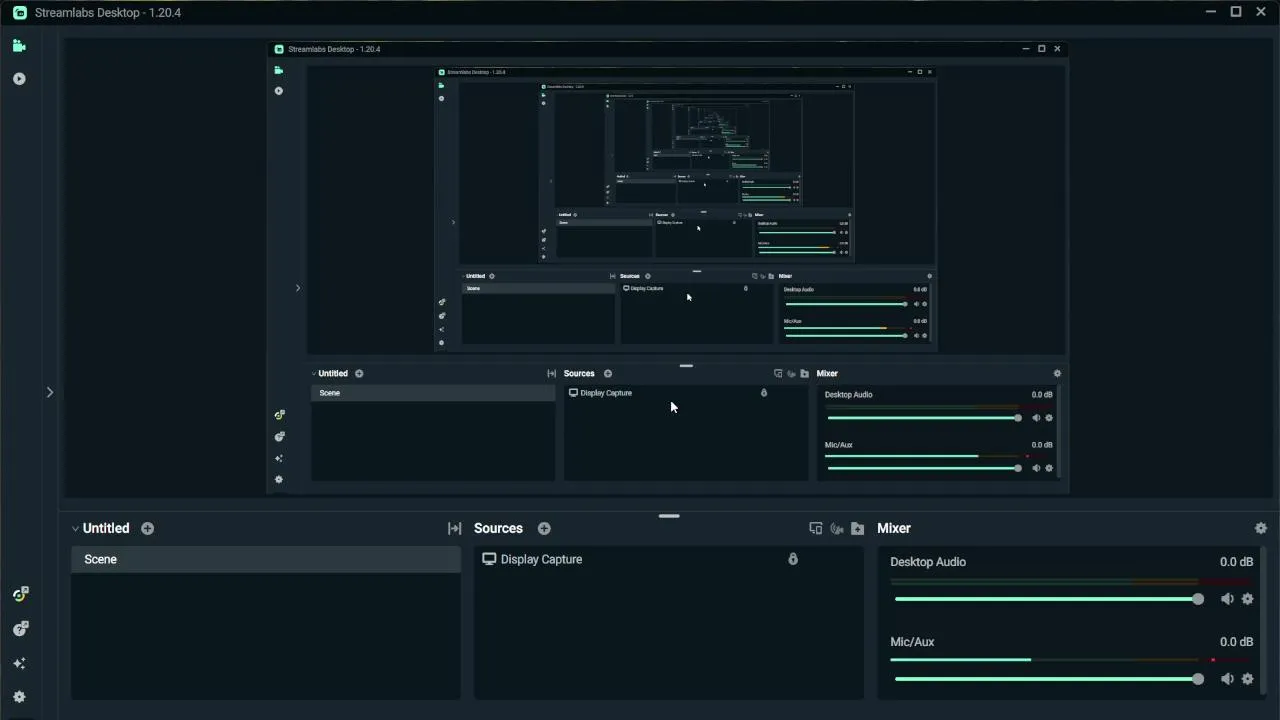In the largest preview copy, click Mixer gear
Image resolution: width=1280 pixels, height=720 pixels.
(1057, 374)
